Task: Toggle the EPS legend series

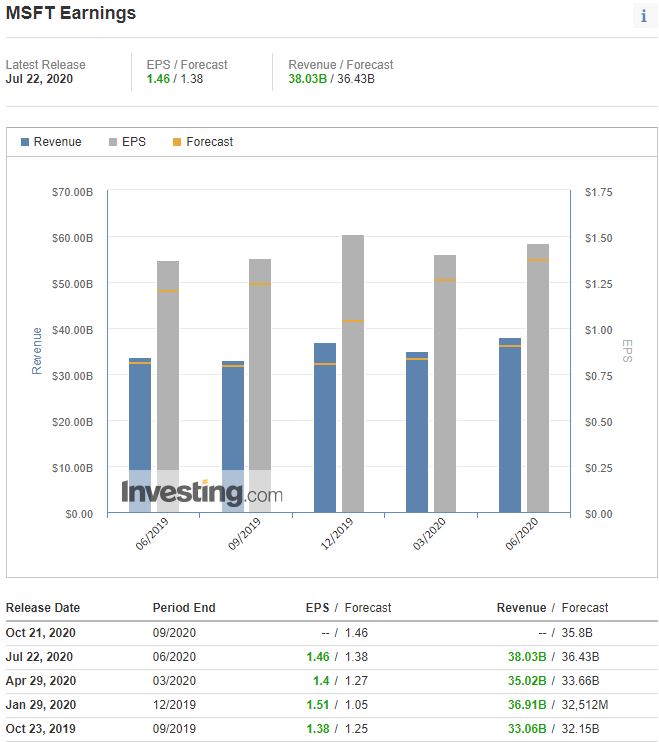Action: coord(127,142)
